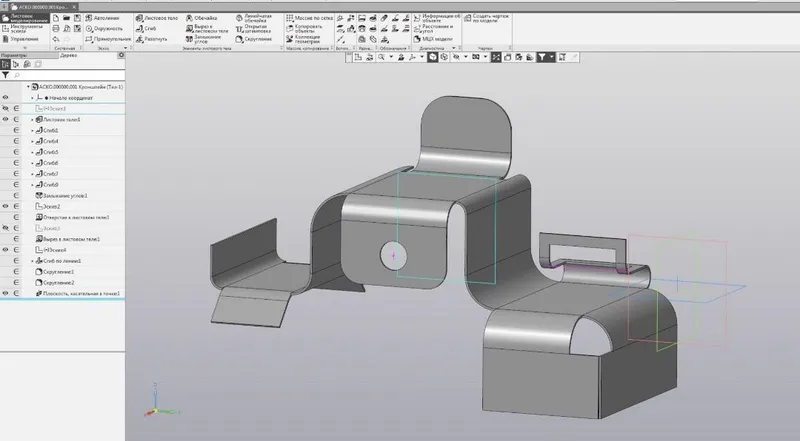Image resolution: width=800 pixels, height=441 pixels.
Task: Choose the Листовое тело command
Action: click(157, 18)
